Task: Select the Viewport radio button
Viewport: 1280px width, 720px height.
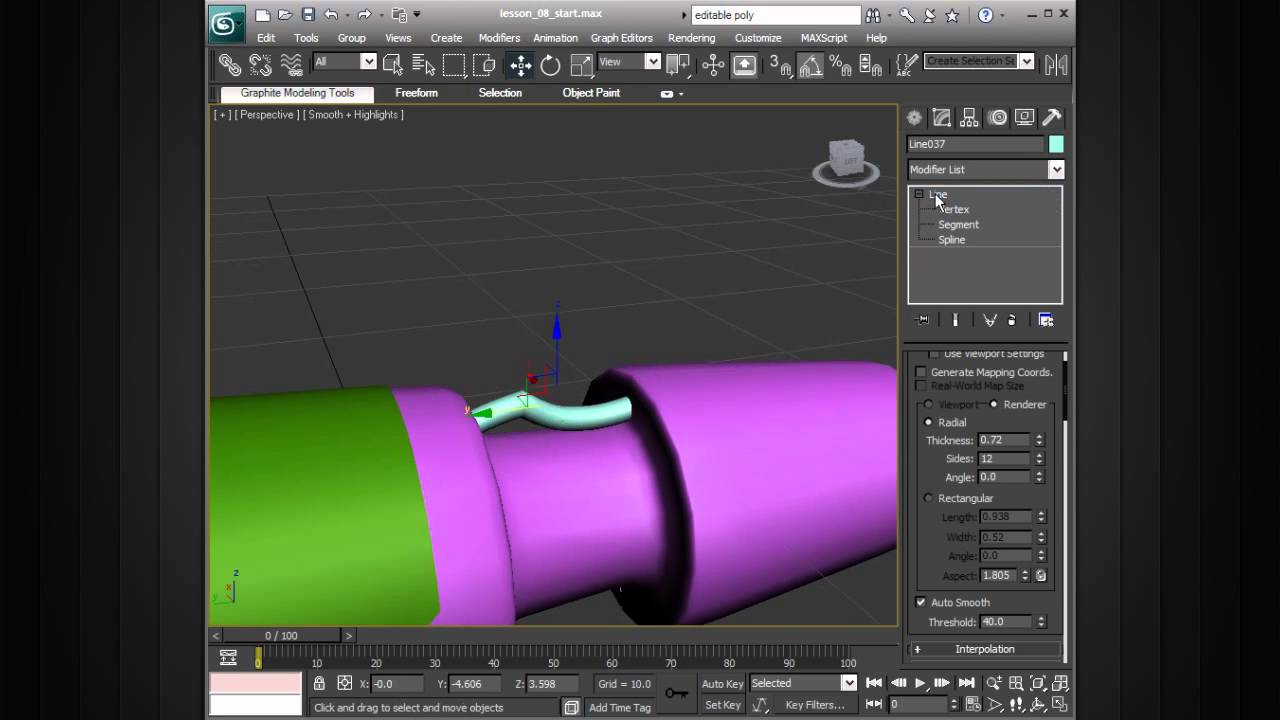Action: [x=928, y=404]
